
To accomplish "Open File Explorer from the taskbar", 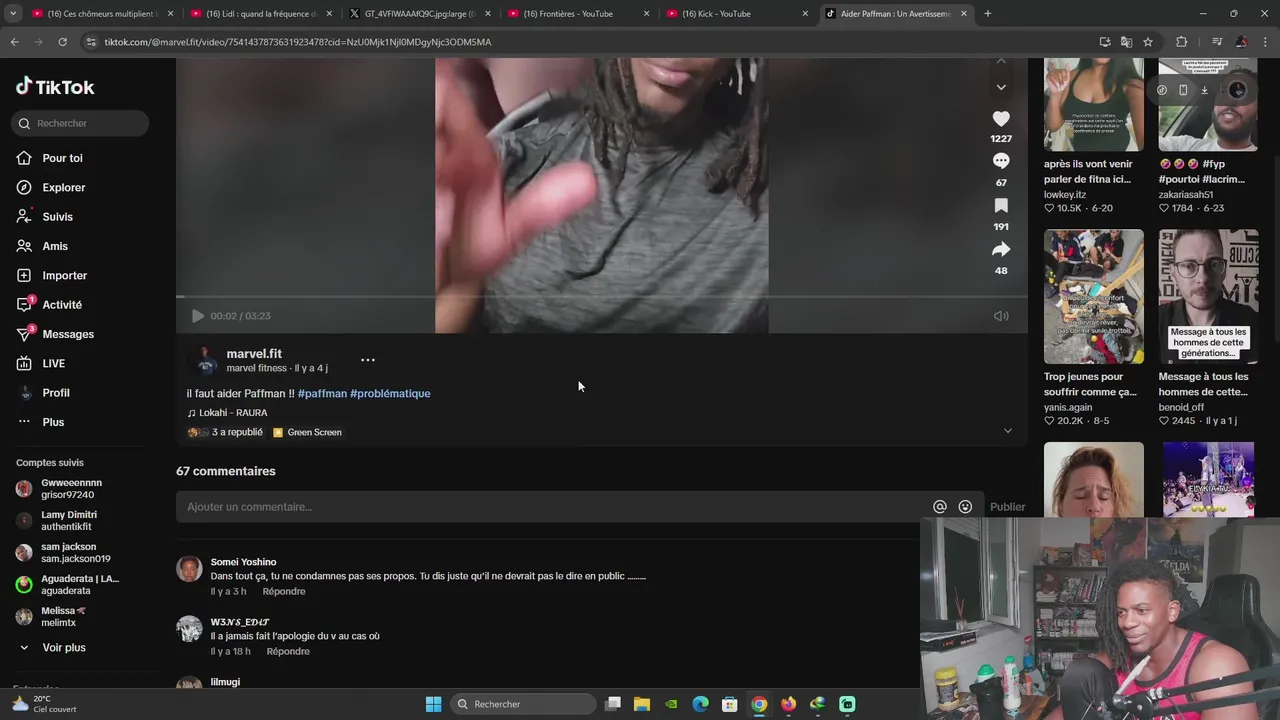I will click(x=642, y=704).
